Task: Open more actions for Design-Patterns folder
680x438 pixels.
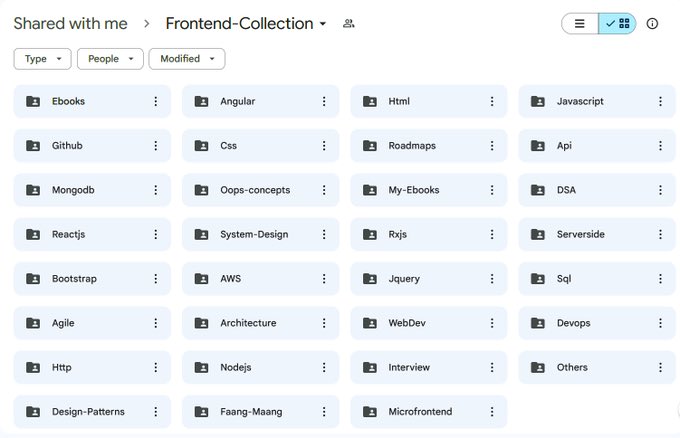Action: 156,412
